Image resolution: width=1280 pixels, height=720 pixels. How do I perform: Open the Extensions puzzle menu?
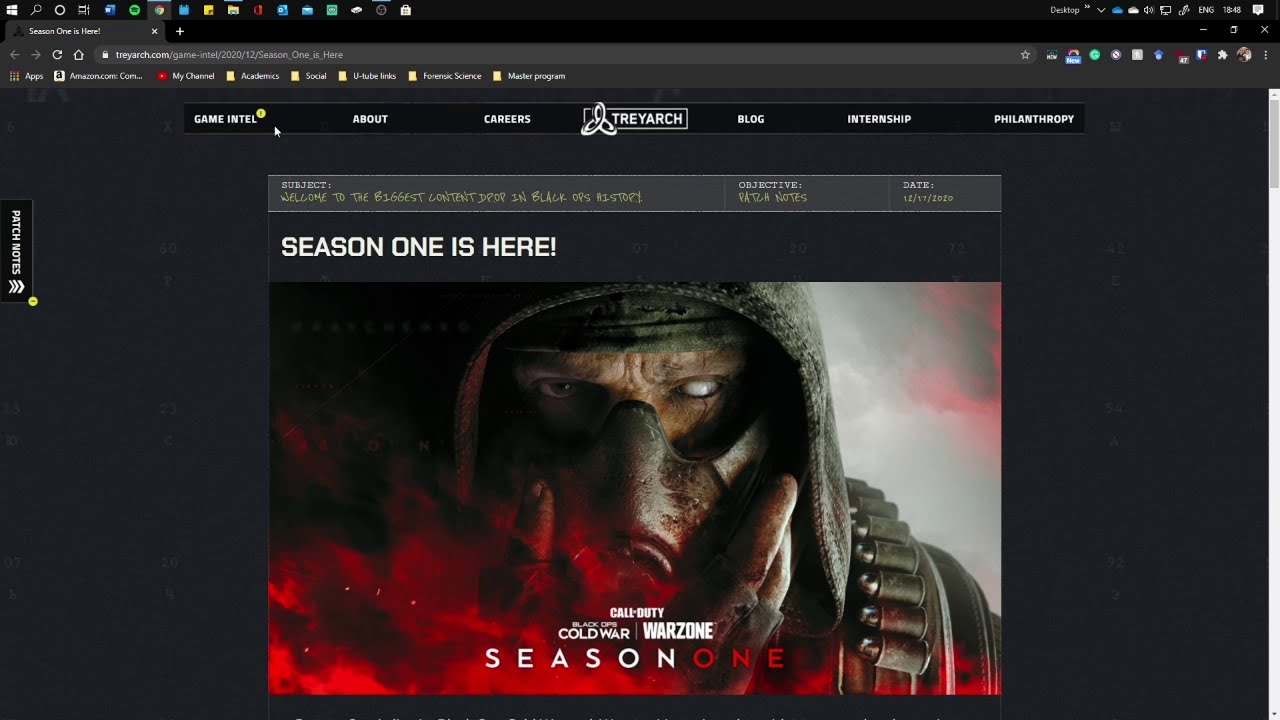[1222, 55]
